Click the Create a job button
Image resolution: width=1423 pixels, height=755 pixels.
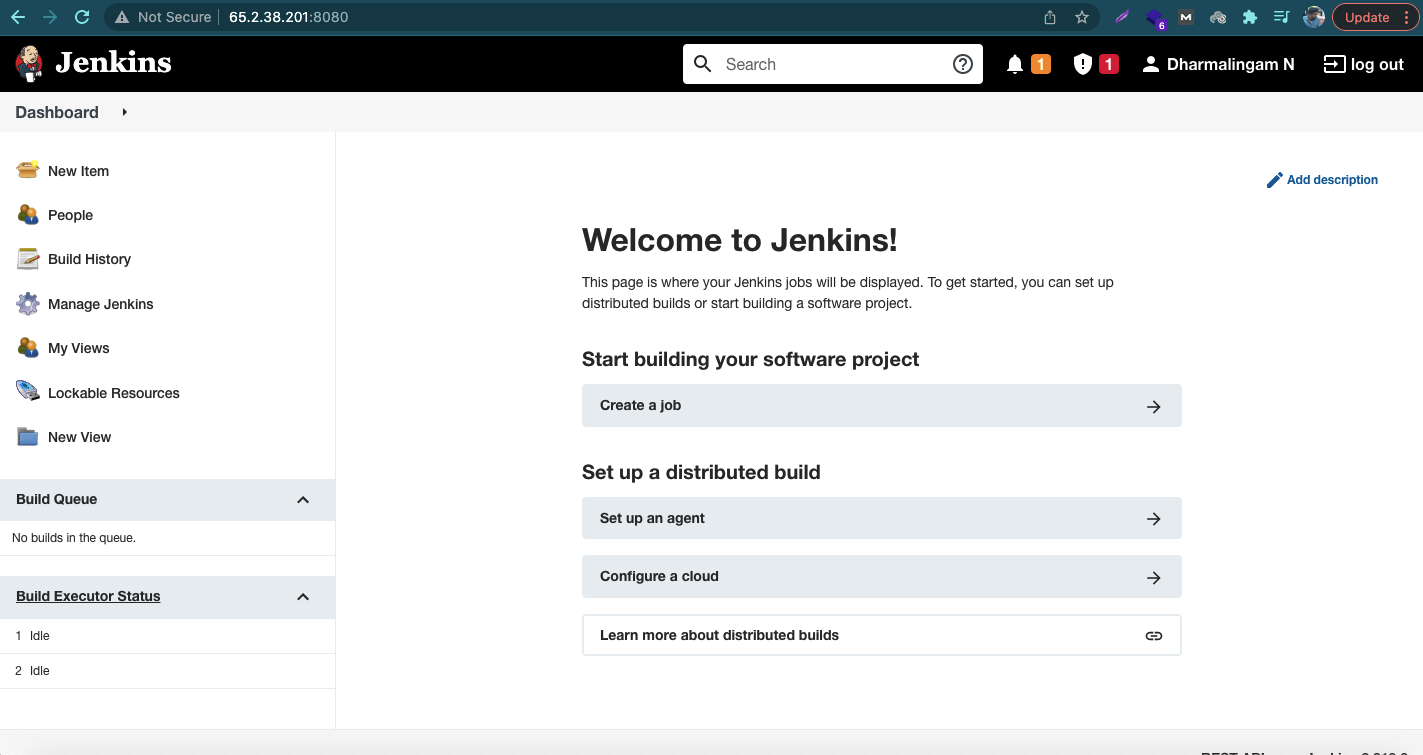881,405
